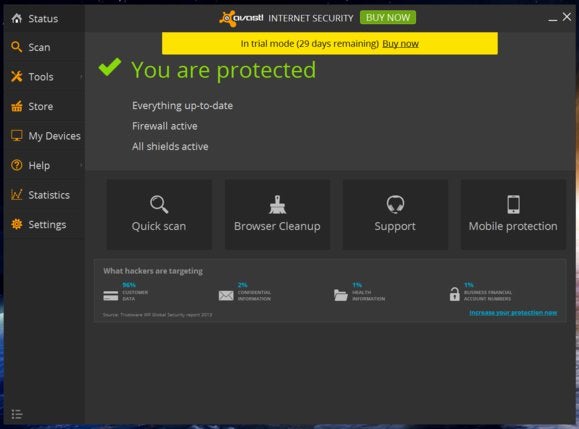The height and width of the screenshot is (429, 579).
Task: Open the Support tile
Action: click(395, 214)
